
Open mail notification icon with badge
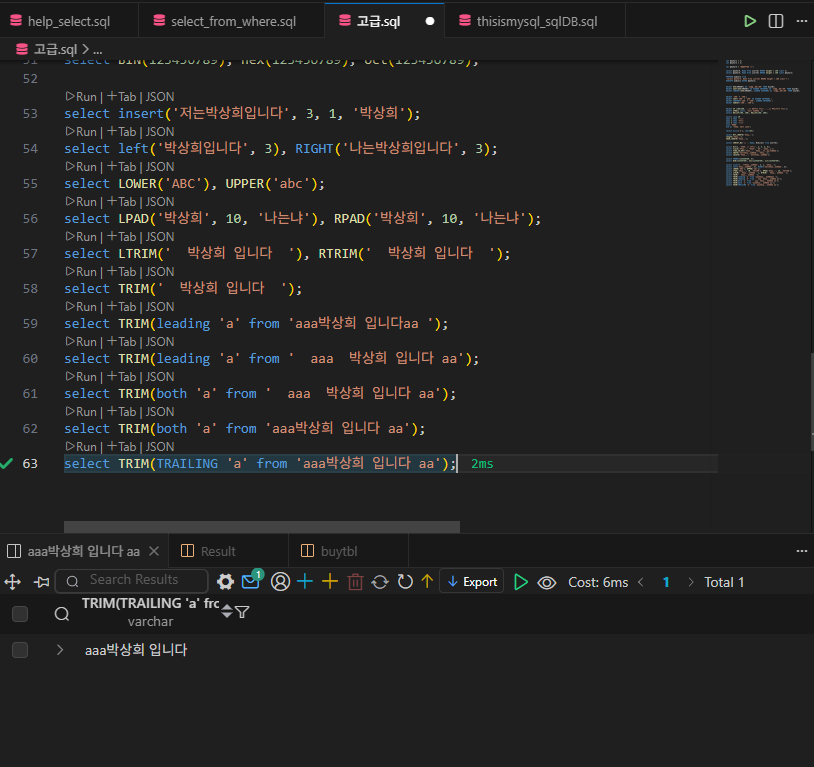click(x=252, y=581)
